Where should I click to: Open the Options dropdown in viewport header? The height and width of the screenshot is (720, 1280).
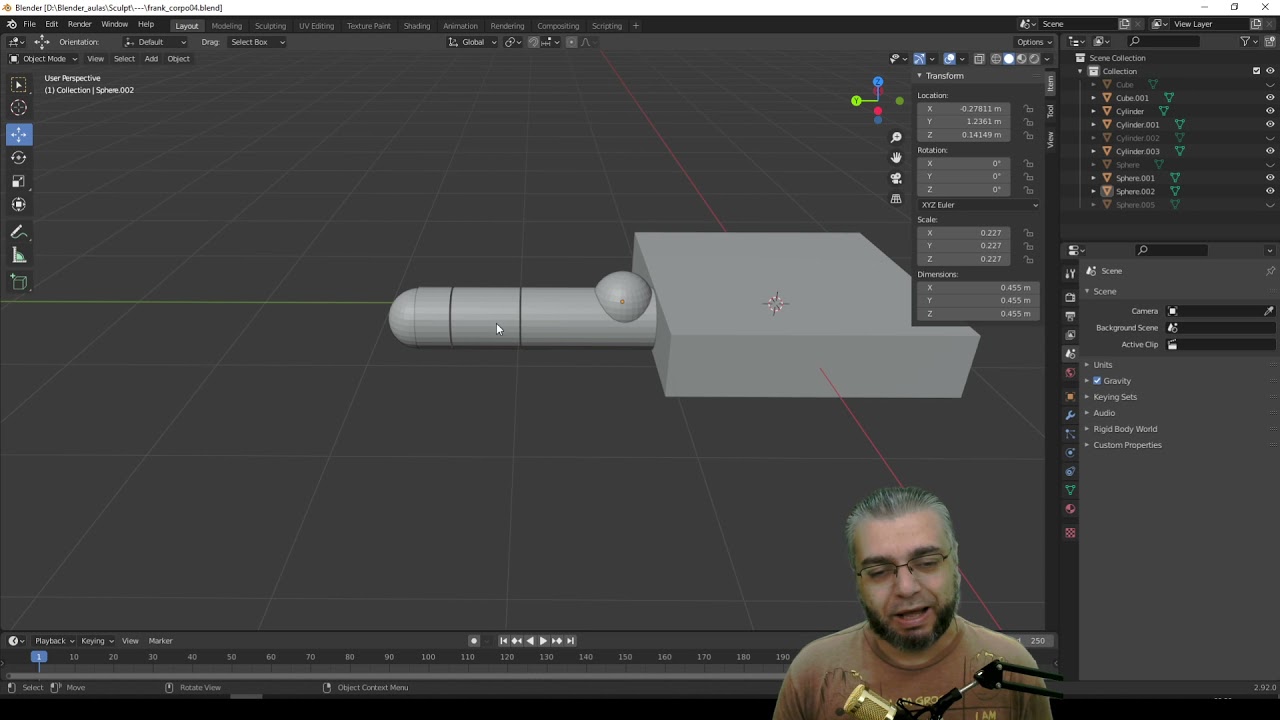coord(1034,42)
